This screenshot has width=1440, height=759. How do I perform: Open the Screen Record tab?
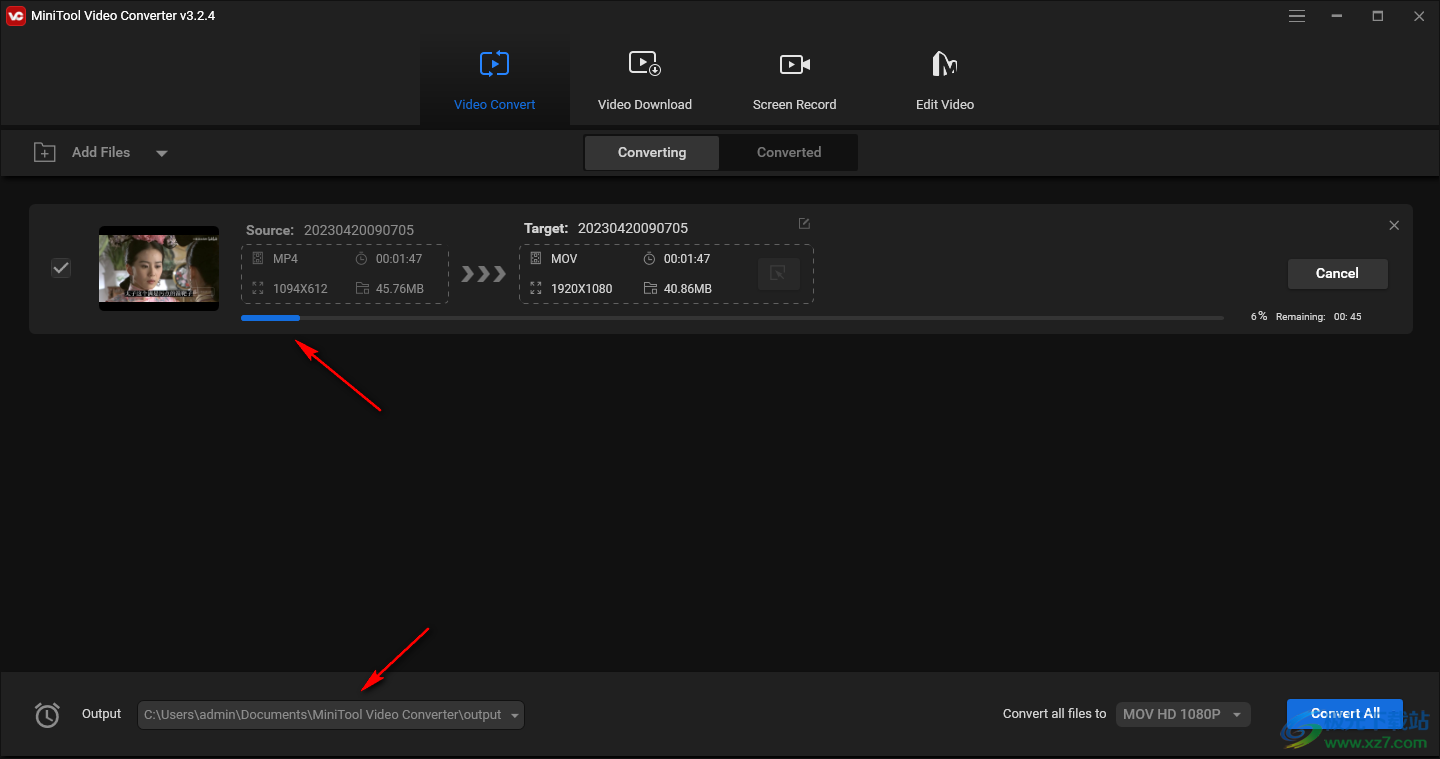[x=795, y=82]
